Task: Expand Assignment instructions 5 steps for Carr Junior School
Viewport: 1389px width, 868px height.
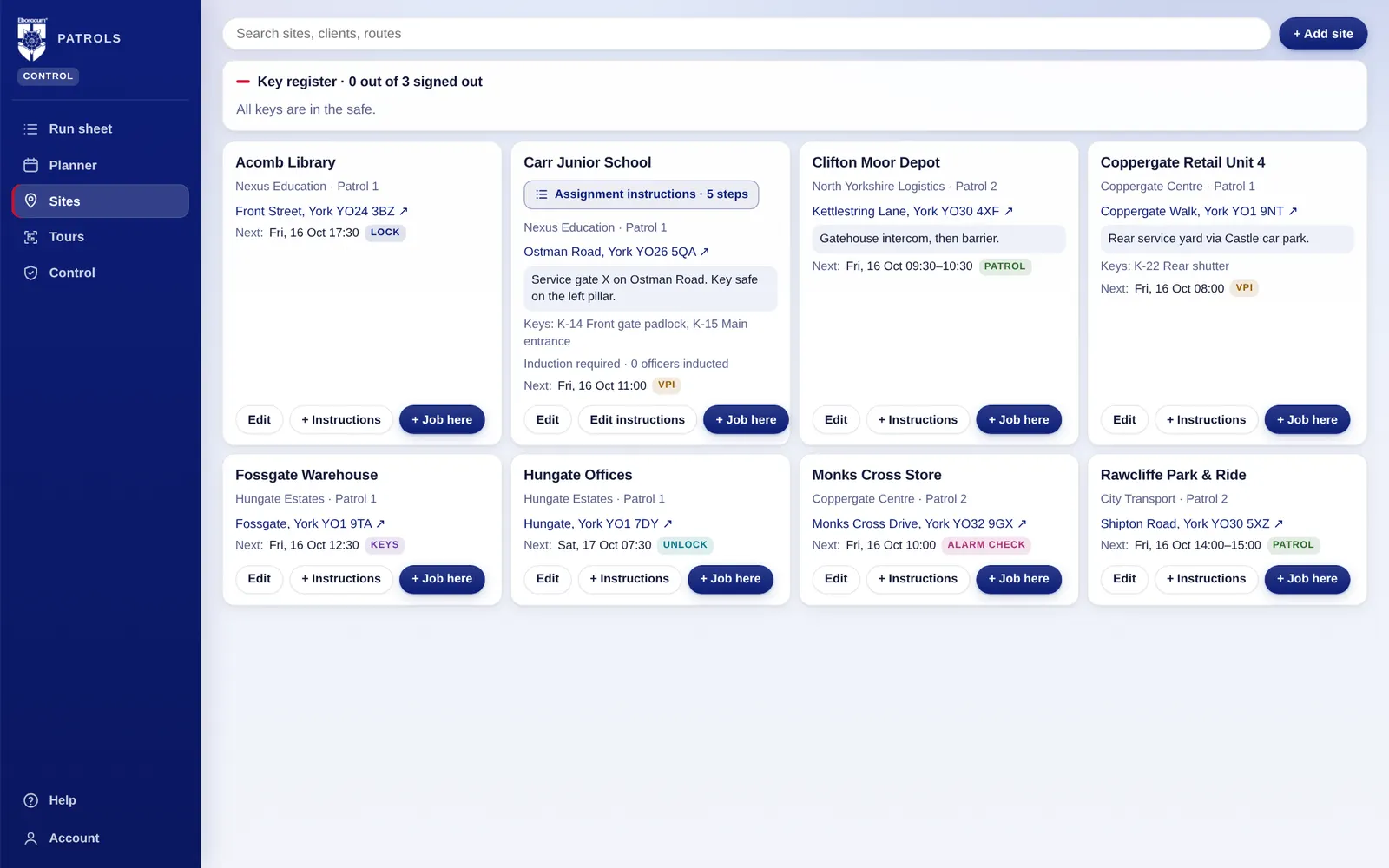Action: pyautogui.click(x=642, y=194)
